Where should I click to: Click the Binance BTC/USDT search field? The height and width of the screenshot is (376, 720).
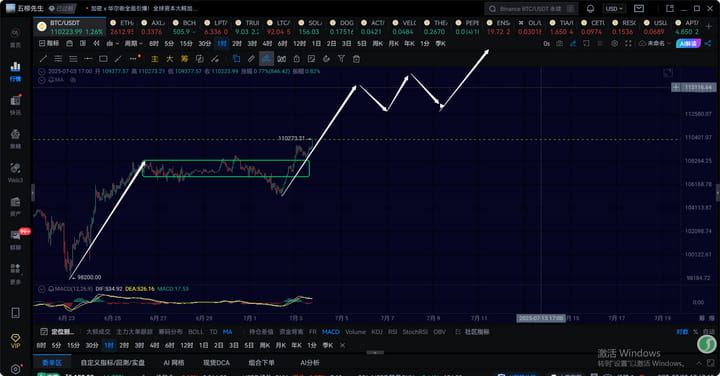(x=531, y=9)
